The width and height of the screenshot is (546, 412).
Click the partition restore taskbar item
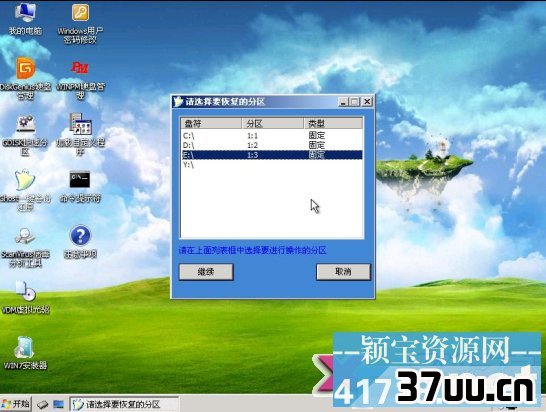(x=124, y=404)
